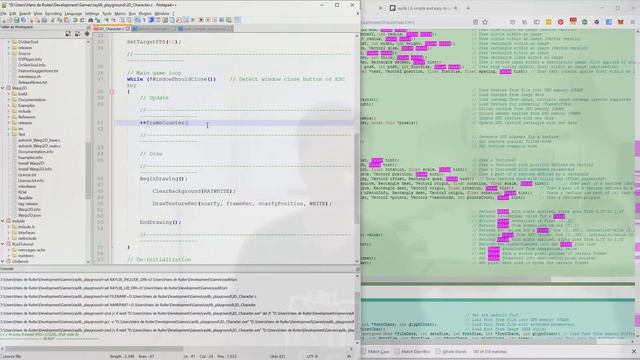Screen dimensions: 640x360
Task: Open the Macro menu in Notepad++
Action: tap(120, 13)
